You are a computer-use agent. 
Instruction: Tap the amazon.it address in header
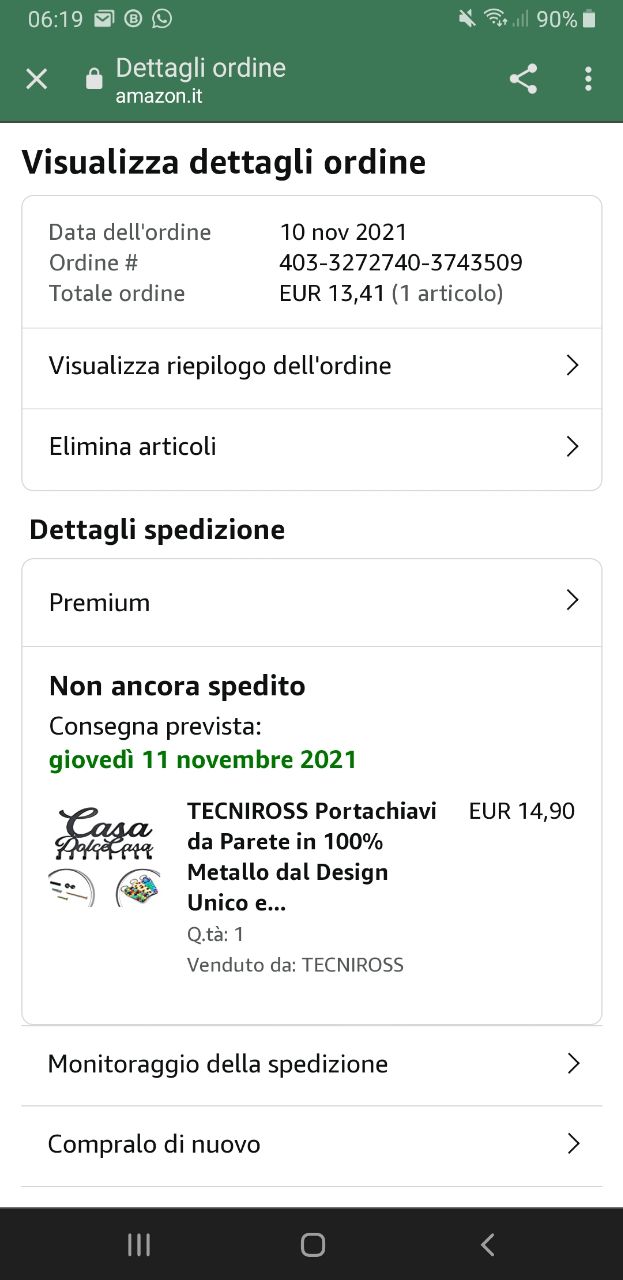click(159, 97)
